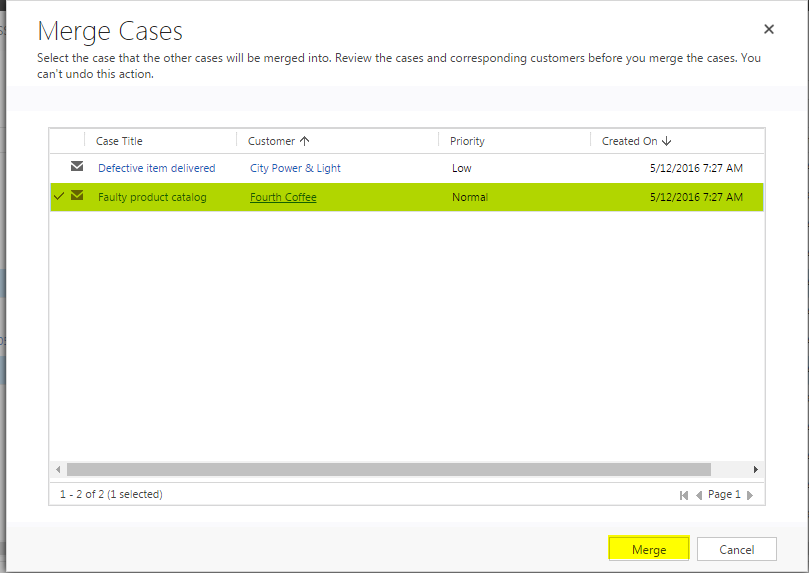Click the horizontal scrollbar right arrow
Viewport: 809px width, 573px height.
coord(755,469)
